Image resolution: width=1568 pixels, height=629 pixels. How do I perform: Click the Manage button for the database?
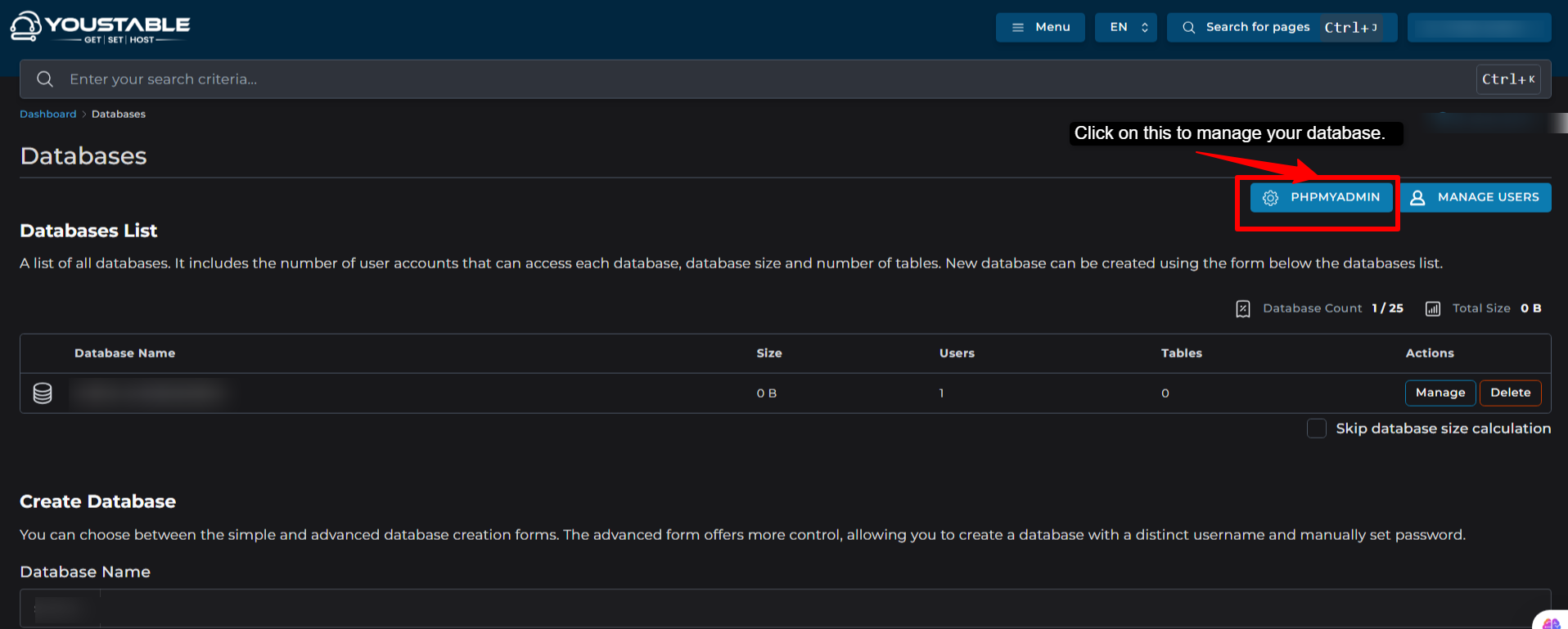click(x=1440, y=393)
